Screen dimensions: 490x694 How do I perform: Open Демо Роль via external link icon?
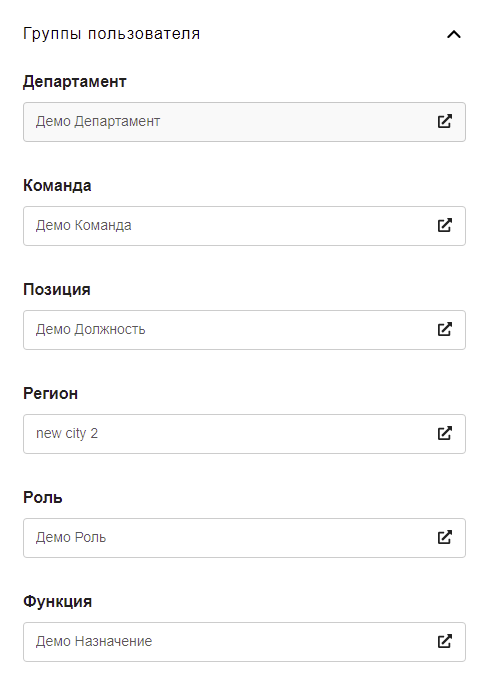[x=444, y=537]
